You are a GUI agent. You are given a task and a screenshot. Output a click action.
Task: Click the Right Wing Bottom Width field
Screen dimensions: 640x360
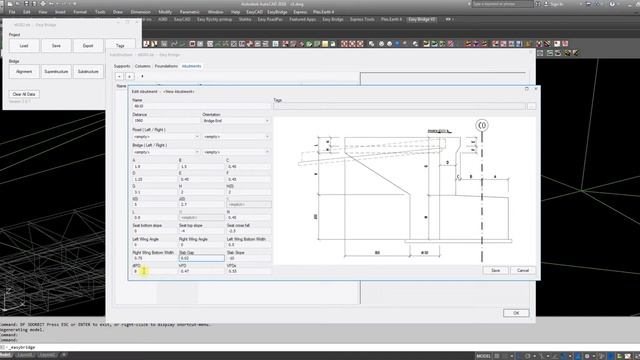[x=155, y=258]
